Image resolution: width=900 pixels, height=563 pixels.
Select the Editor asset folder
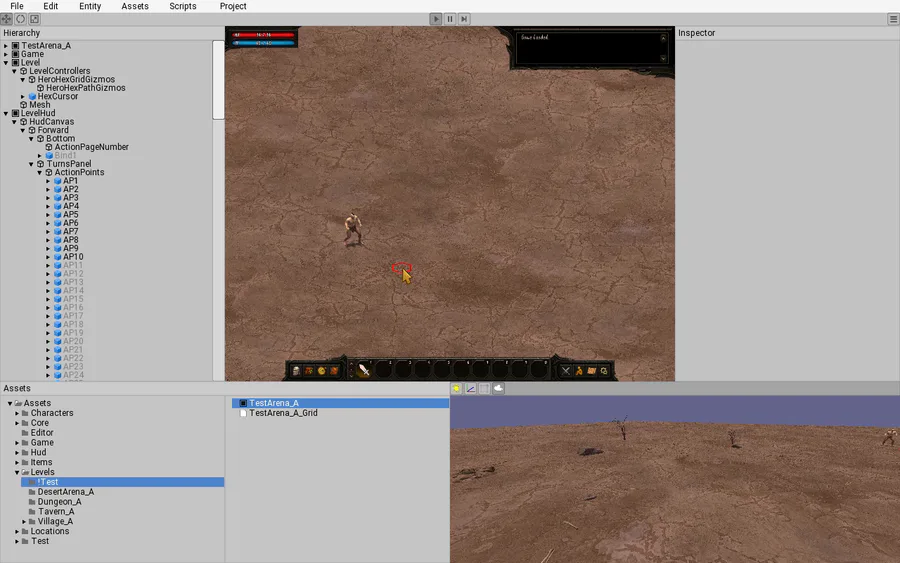41,433
